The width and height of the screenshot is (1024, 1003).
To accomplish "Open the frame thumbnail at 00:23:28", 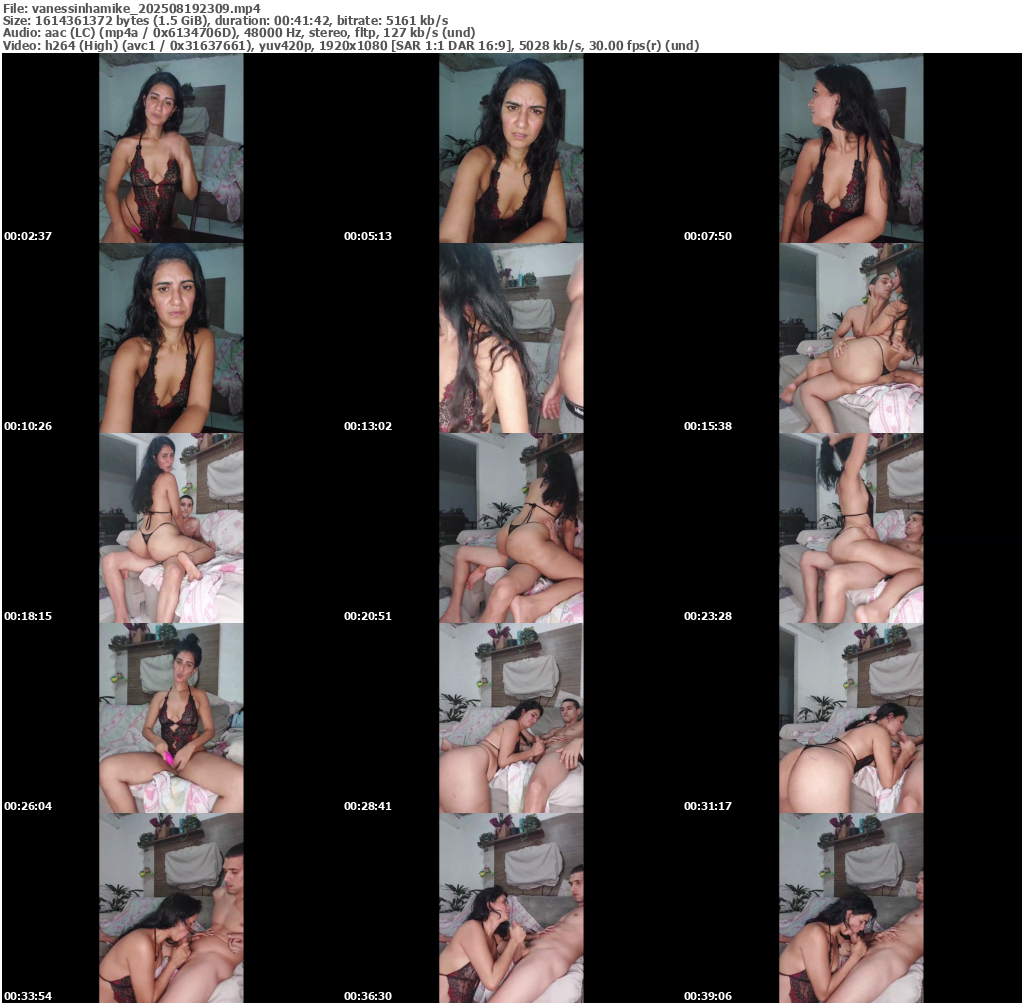I will click(851, 528).
